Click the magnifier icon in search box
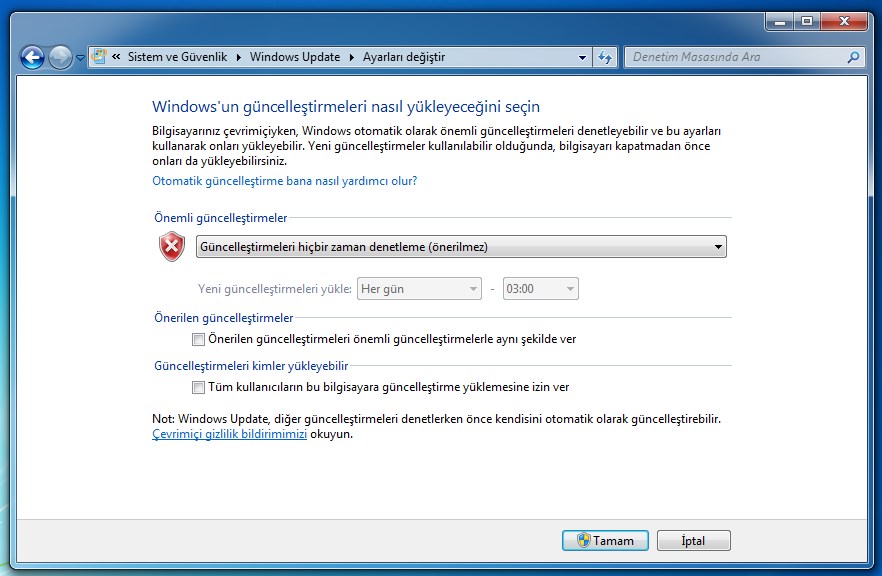 coord(853,57)
